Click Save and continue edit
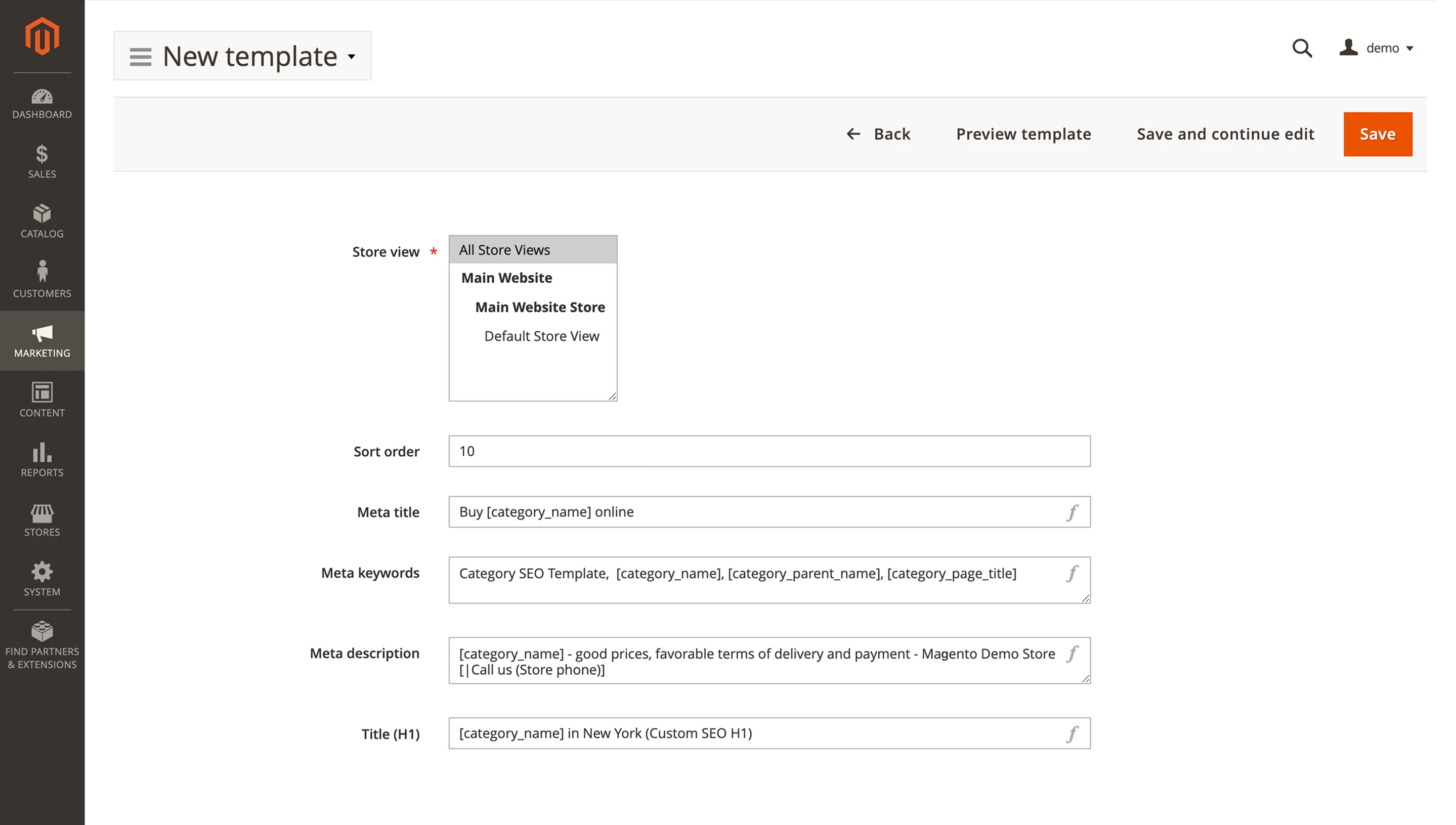The width and height of the screenshot is (1456, 825). click(x=1225, y=134)
